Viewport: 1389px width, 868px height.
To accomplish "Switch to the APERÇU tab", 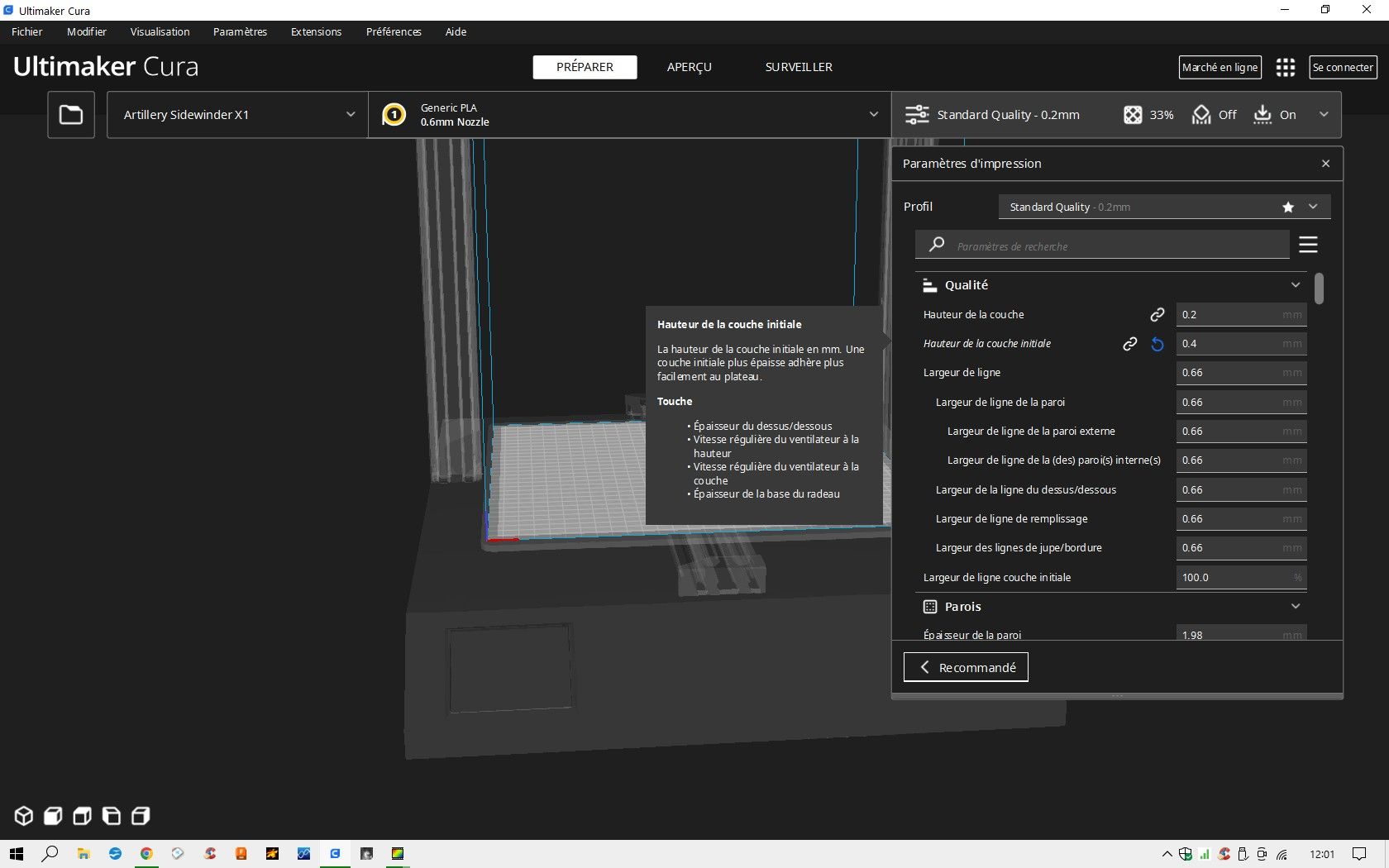I will pyautogui.click(x=689, y=67).
